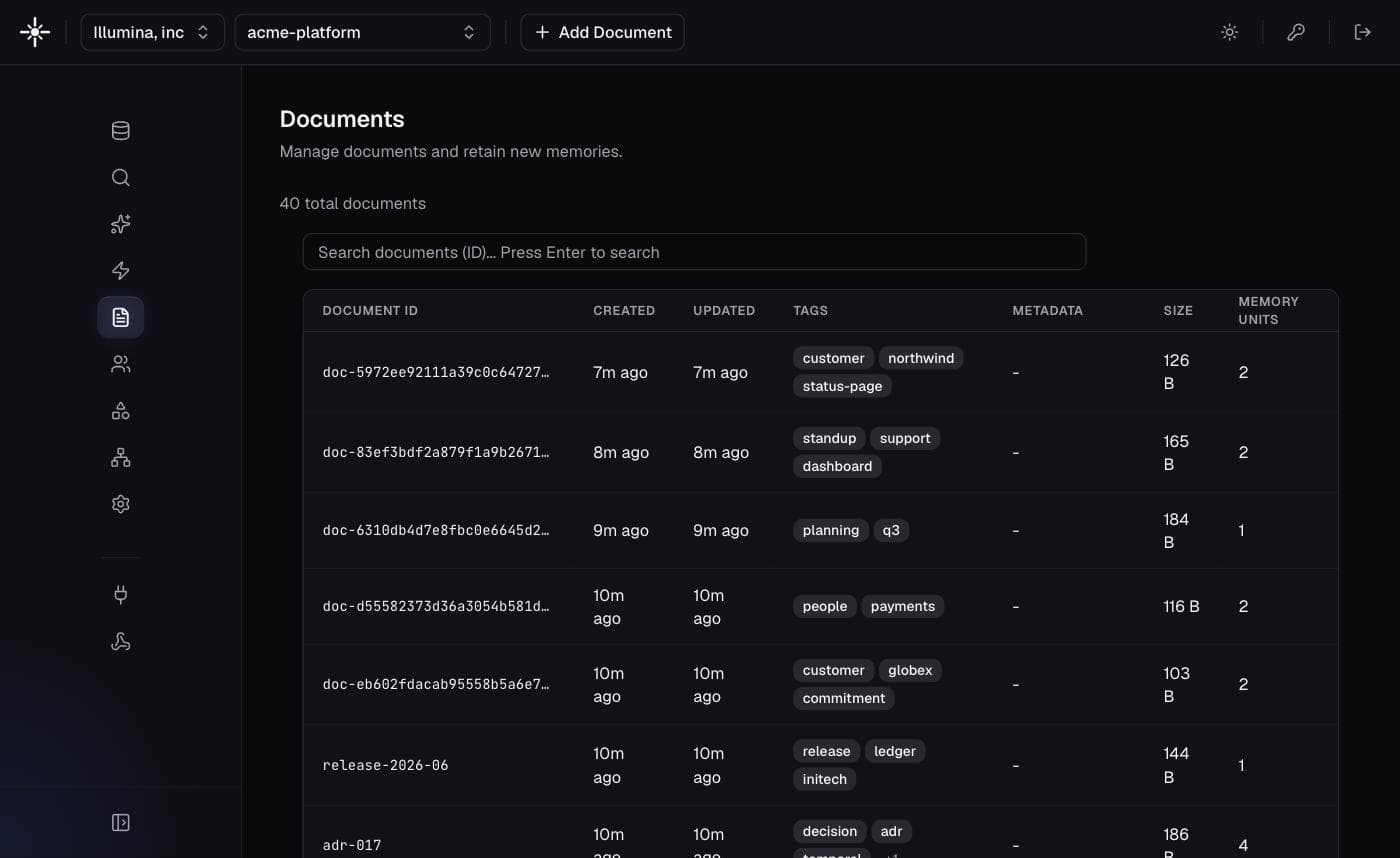Click the Memory Units column header
Viewport: 1400px width, 858px height.
tap(1268, 310)
